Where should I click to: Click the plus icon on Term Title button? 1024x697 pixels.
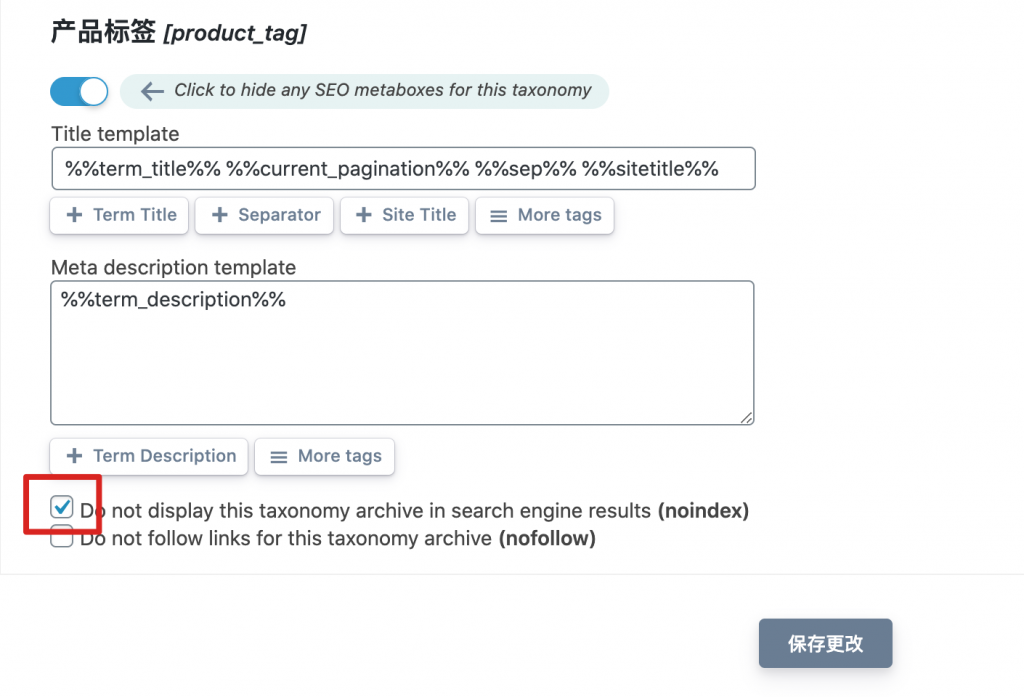click(74, 215)
